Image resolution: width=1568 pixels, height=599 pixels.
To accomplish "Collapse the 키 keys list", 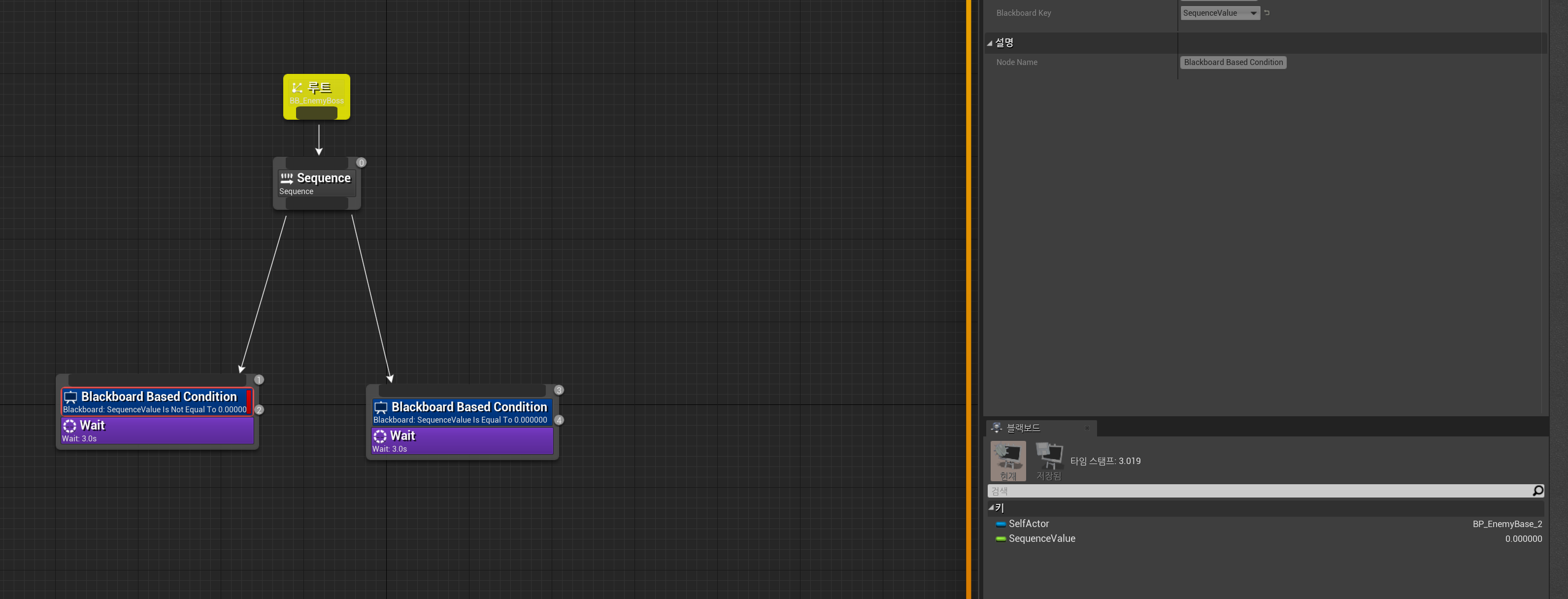I will tap(991, 507).
